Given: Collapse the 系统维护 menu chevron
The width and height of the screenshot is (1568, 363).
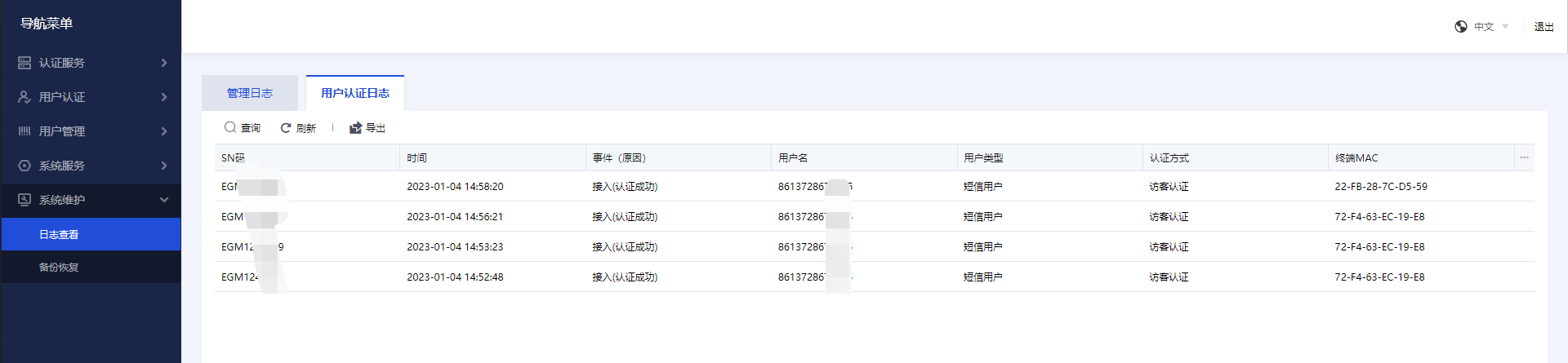Looking at the screenshot, I should click(x=164, y=200).
